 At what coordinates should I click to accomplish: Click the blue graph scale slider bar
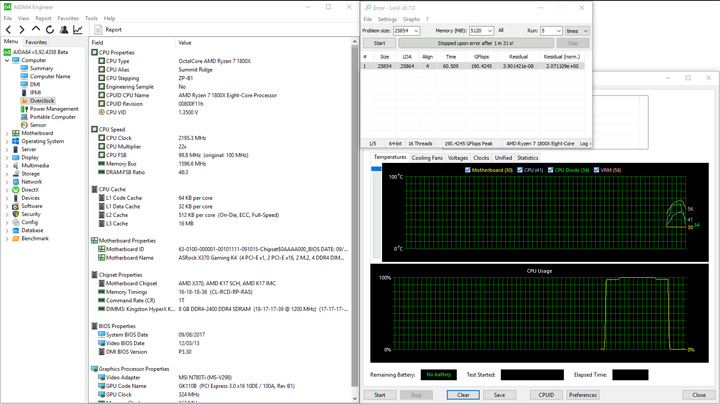click(x=377, y=169)
